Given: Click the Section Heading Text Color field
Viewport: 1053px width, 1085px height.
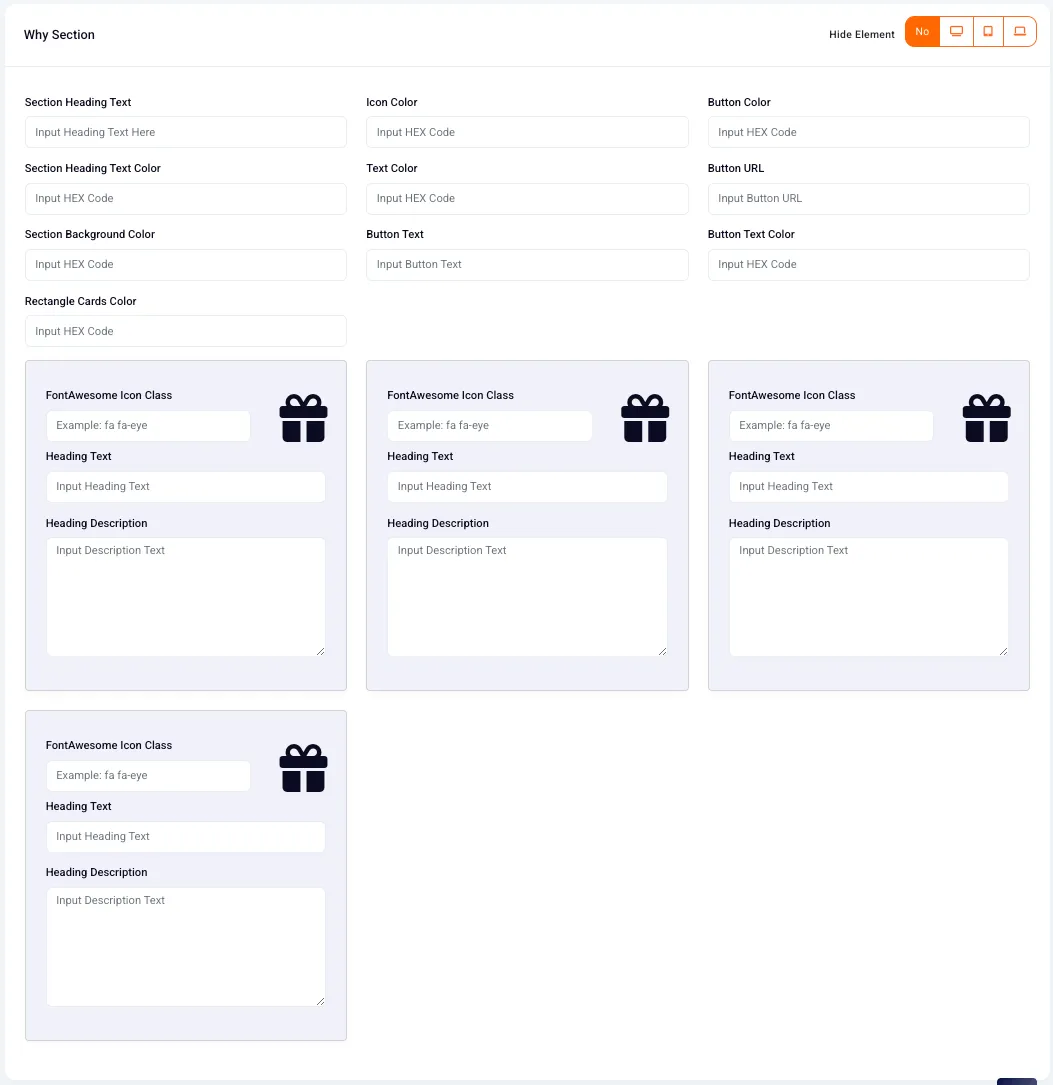Looking at the screenshot, I should (x=185, y=199).
